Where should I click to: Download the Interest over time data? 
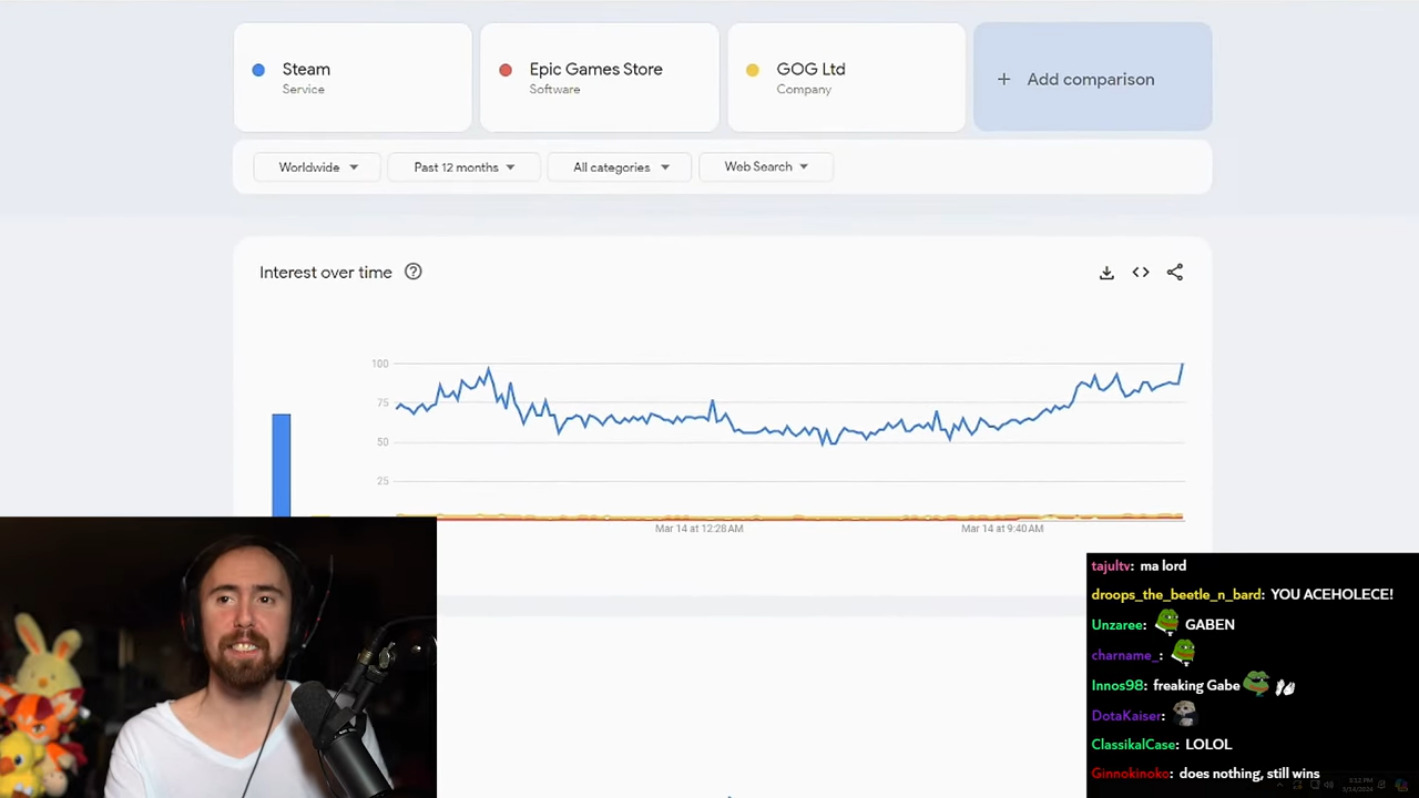[x=1106, y=273]
